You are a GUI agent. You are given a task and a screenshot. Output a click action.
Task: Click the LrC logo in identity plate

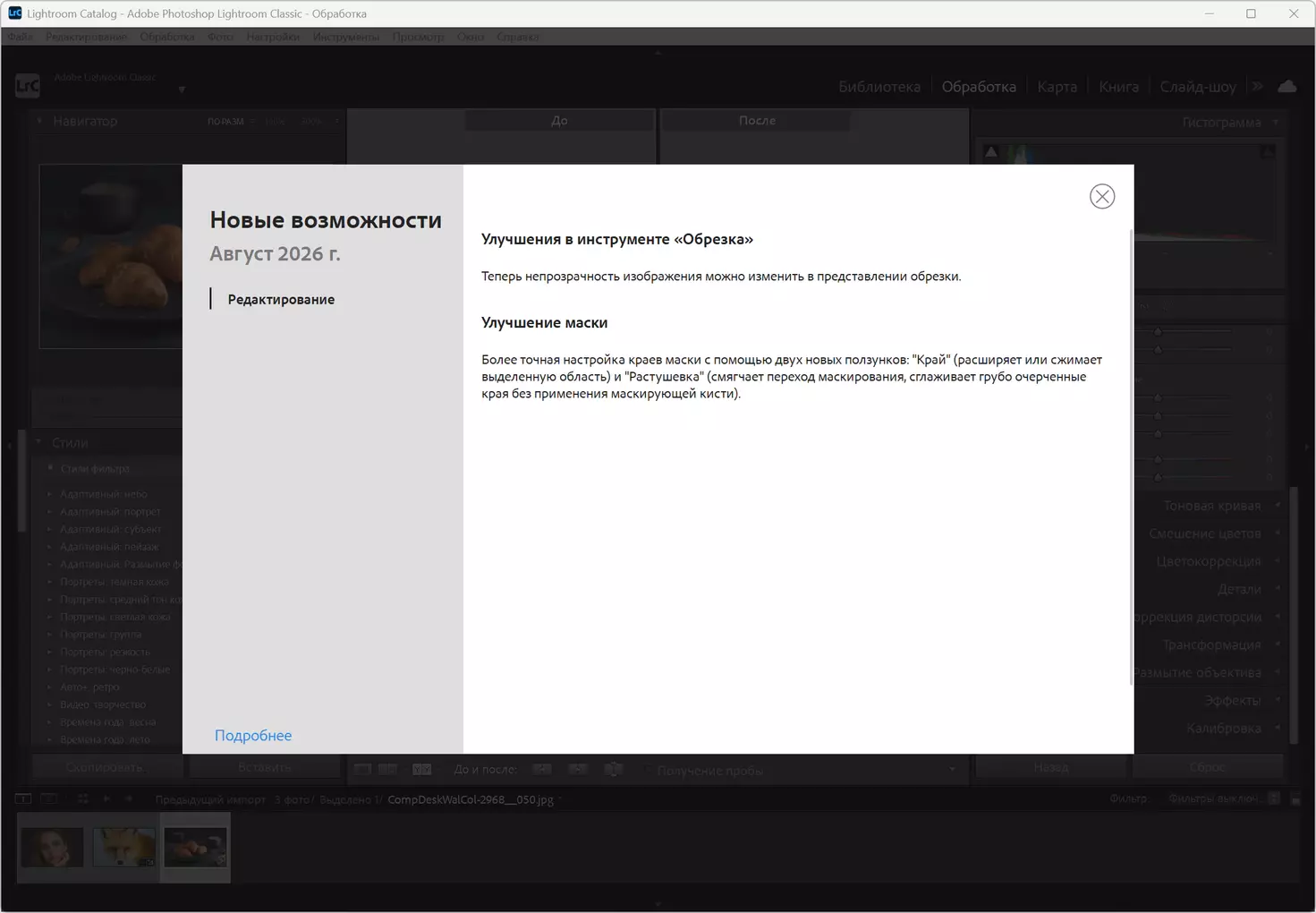tap(28, 86)
